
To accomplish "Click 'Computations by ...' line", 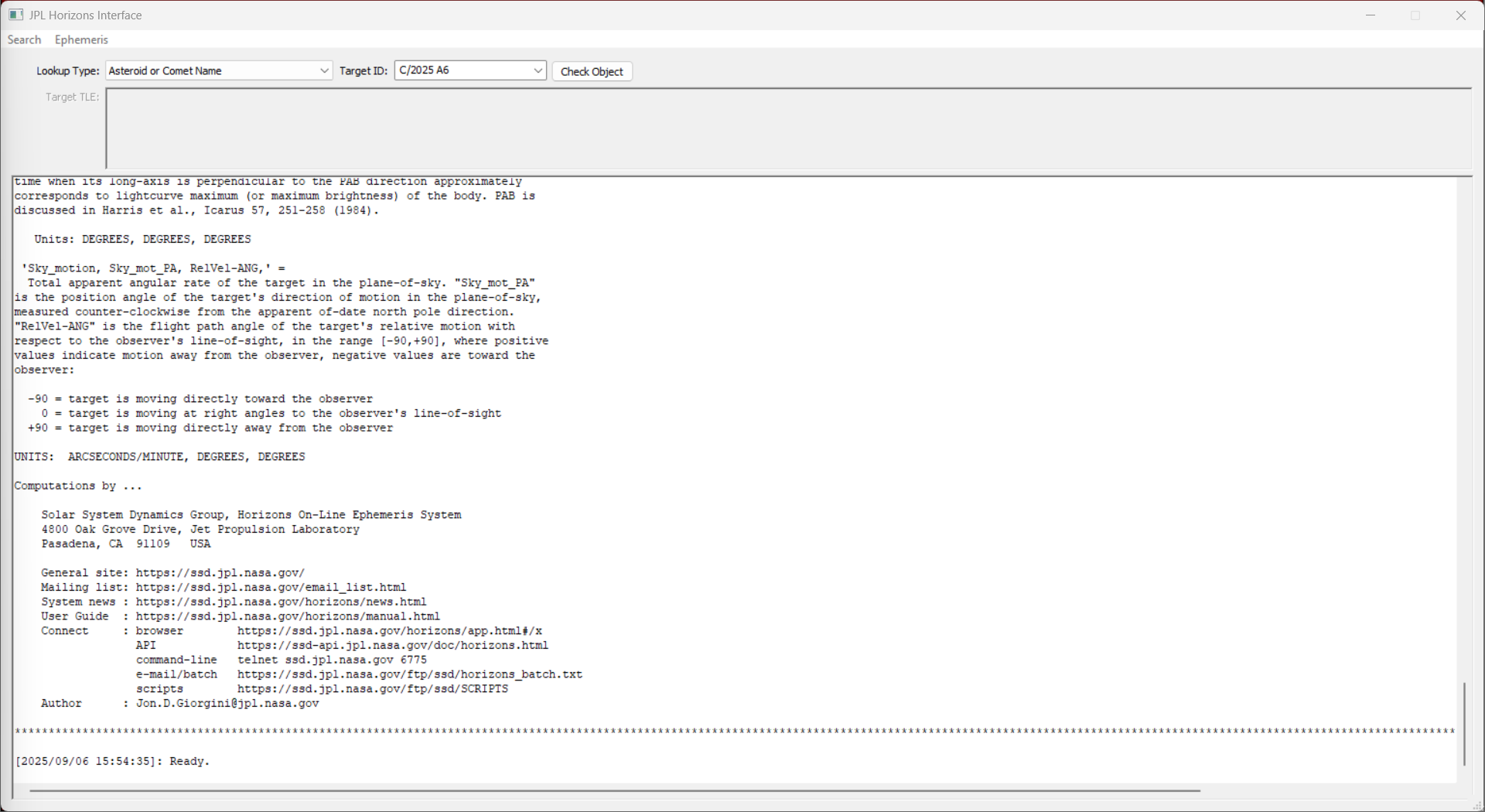I will coord(78,486).
